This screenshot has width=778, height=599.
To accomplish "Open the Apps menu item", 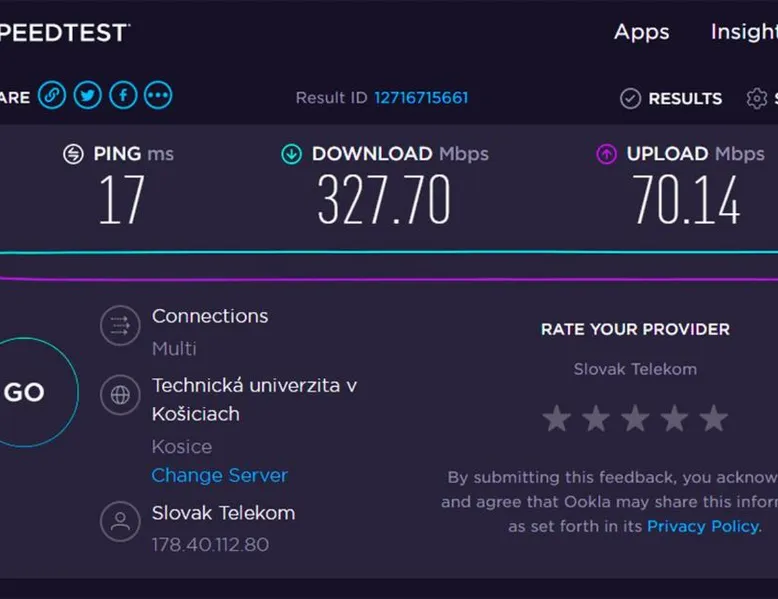I will tap(642, 33).
